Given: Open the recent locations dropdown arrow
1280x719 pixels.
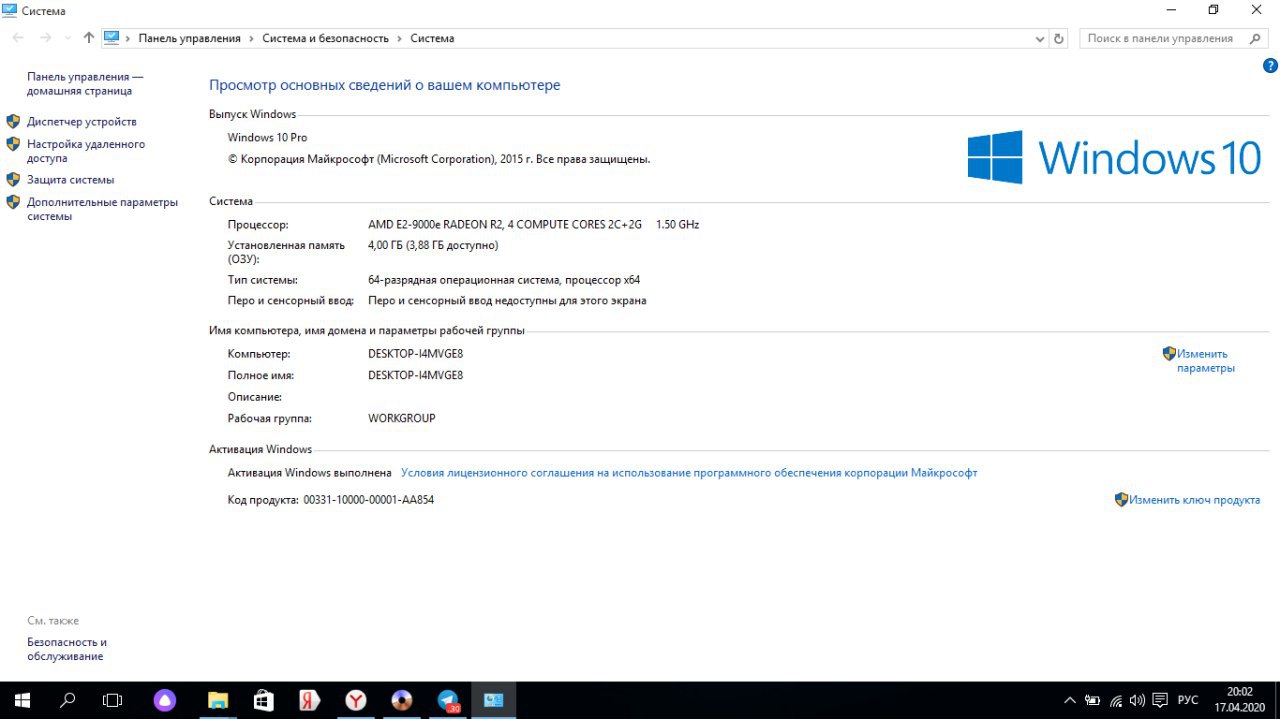Looking at the screenshot, I should pyautogui.click(x=67, y=38).
